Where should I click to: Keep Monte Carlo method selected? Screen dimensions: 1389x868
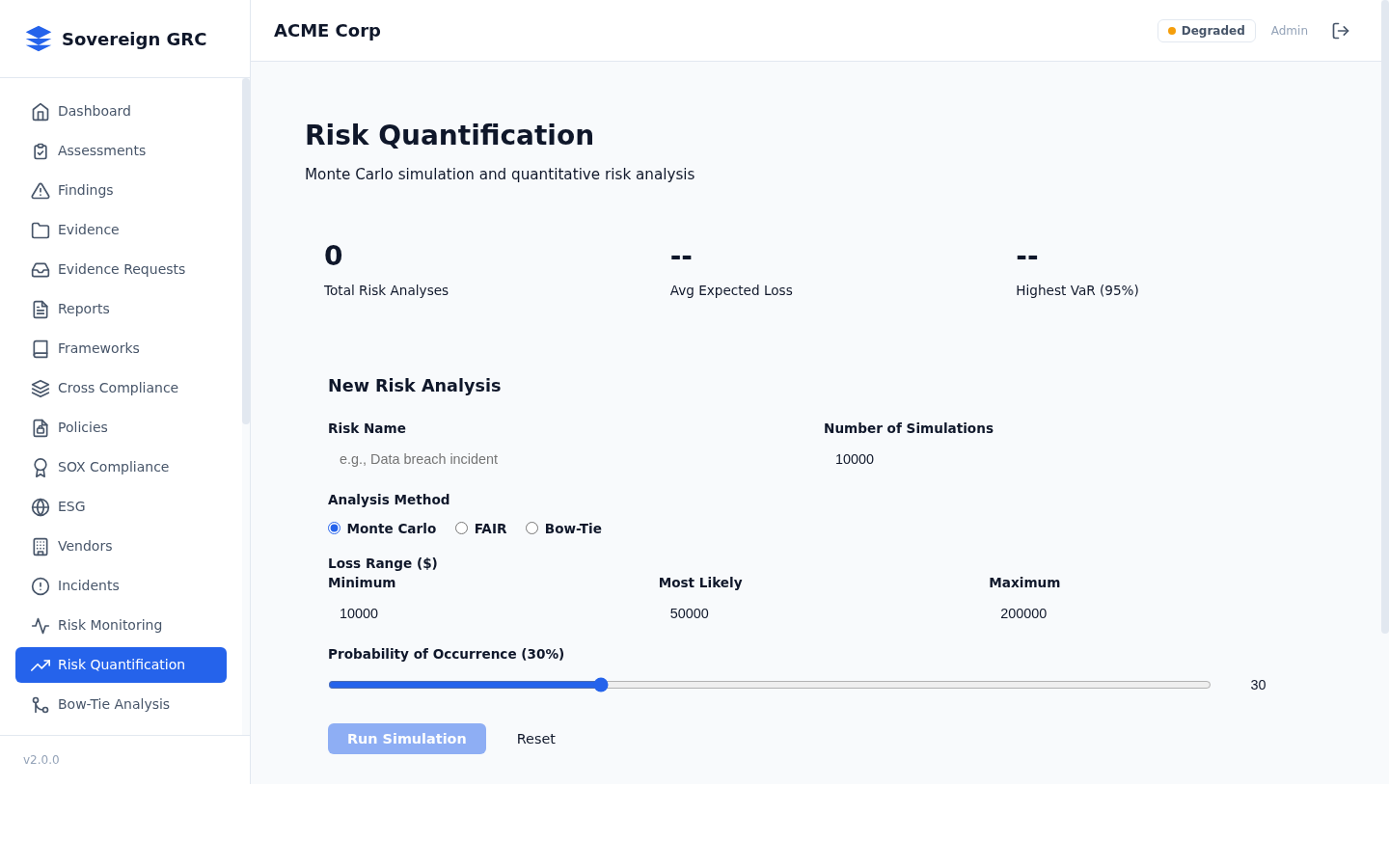(x=334, y=528)
